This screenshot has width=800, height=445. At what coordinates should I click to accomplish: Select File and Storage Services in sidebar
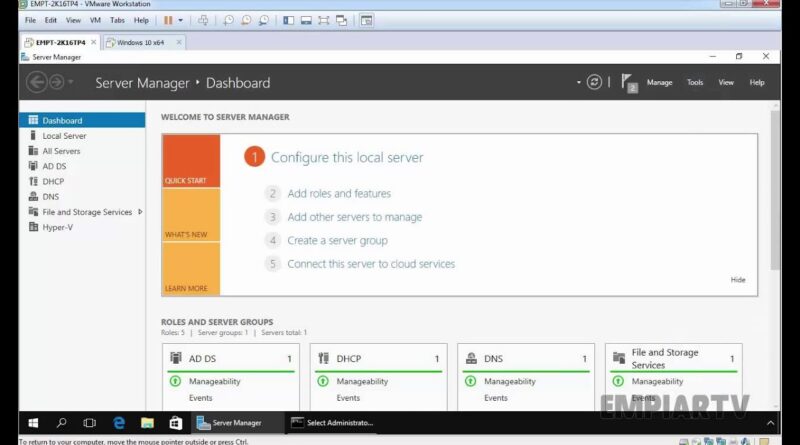pyautogui.click(x=82, y=212)
